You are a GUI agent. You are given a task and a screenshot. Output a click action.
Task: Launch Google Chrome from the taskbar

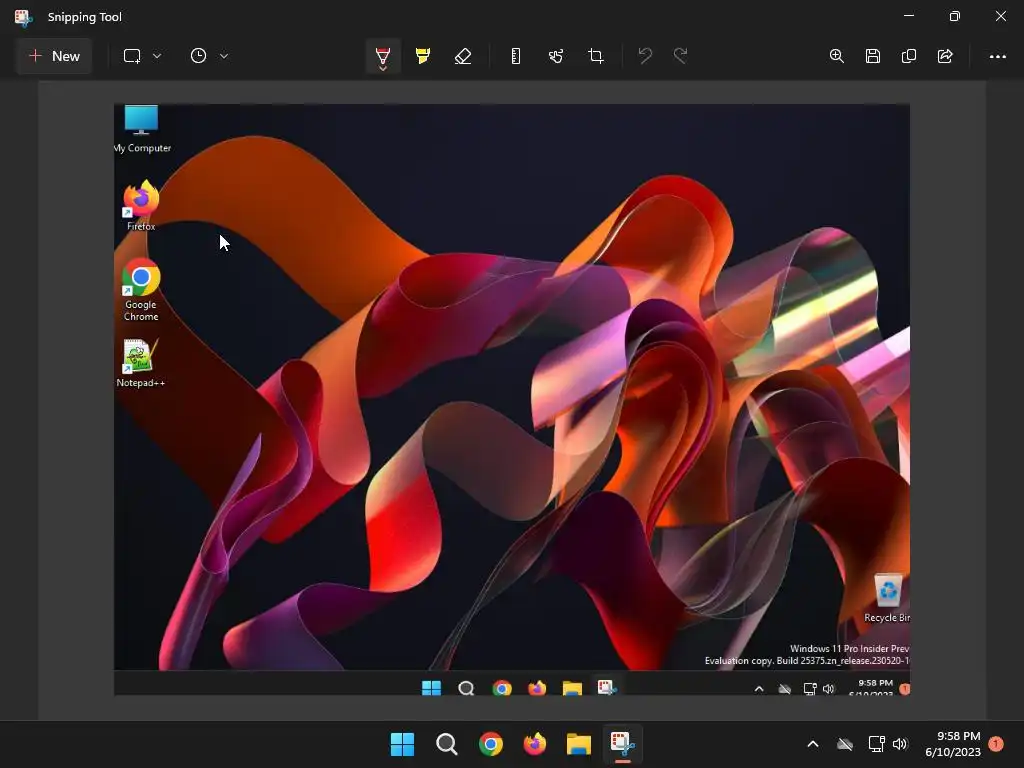pyautogui.click(x=490, y=744)
